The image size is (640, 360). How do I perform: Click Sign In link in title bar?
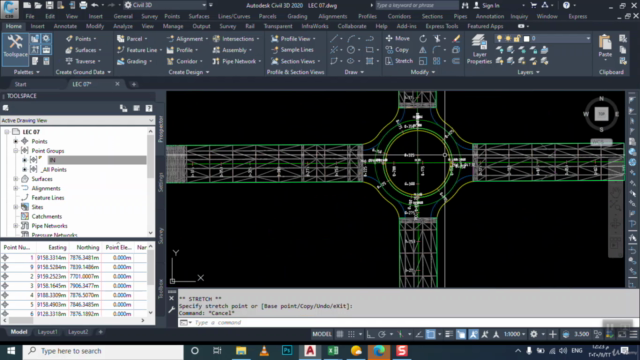pyautogui.click(x=490, y=5)
